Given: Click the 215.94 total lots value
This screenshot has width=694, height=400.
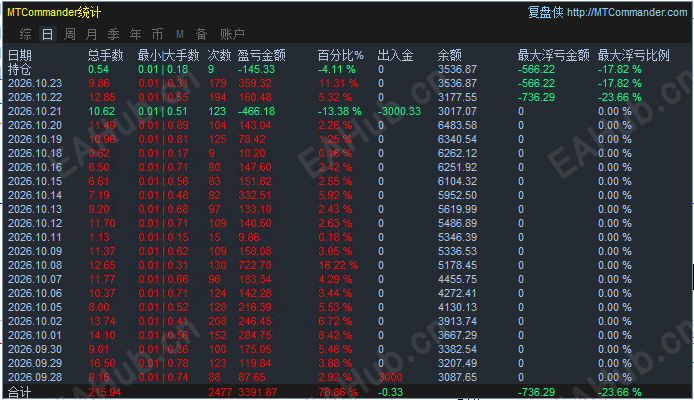Looking at the screenshot, I should [104, 392].
